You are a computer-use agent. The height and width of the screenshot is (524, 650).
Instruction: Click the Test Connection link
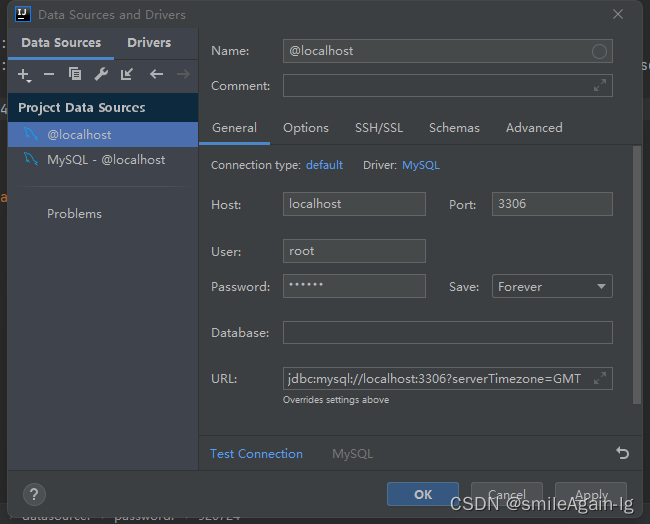[x=256, y=454]
